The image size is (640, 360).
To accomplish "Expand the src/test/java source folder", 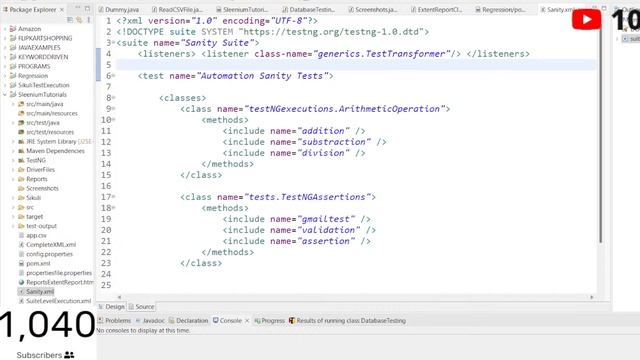I will 13,122.
